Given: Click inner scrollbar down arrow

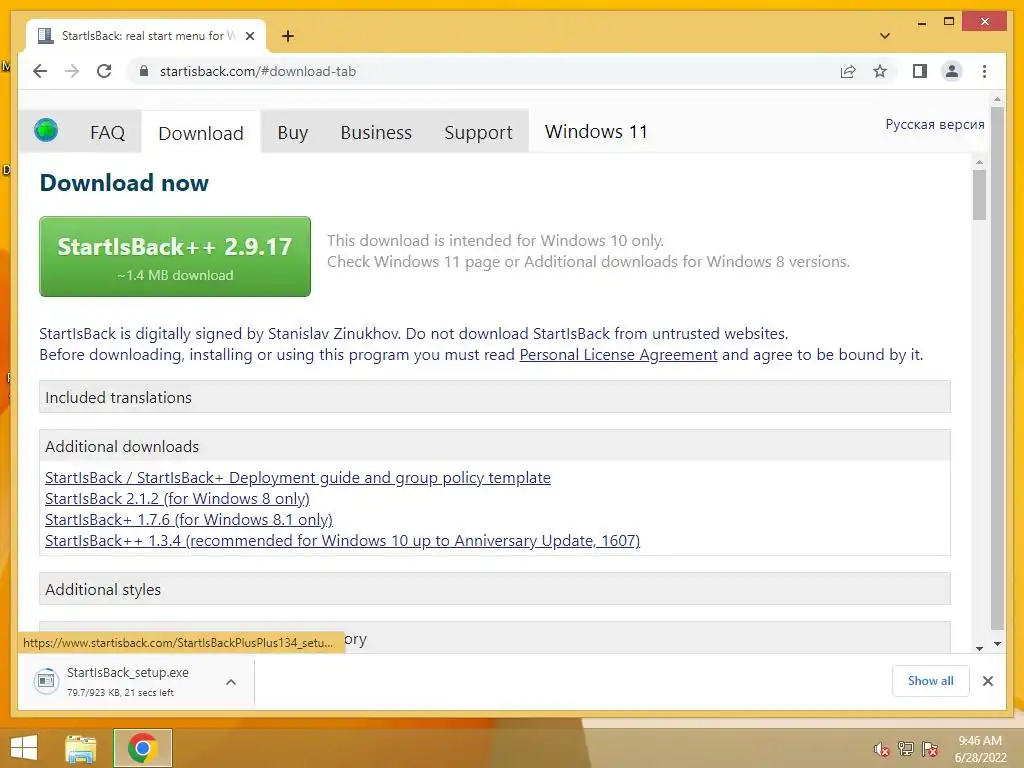Looking at the screenshot, I should (979, 648).
